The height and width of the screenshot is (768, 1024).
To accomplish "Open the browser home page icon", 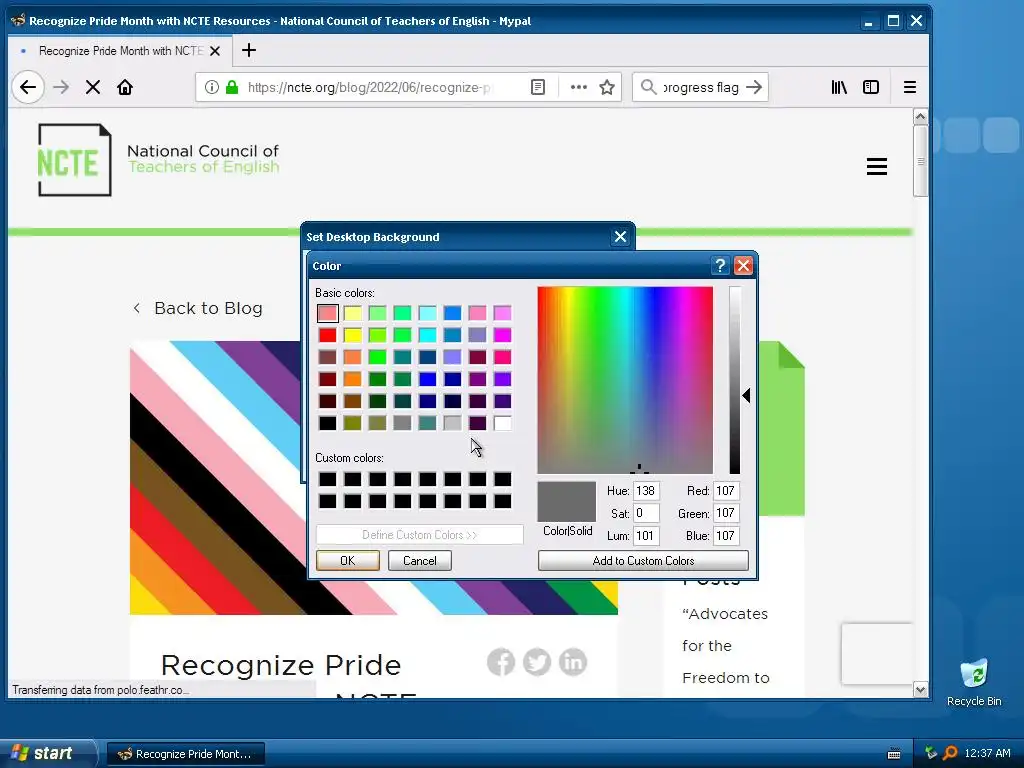I will tap(125, 87).
